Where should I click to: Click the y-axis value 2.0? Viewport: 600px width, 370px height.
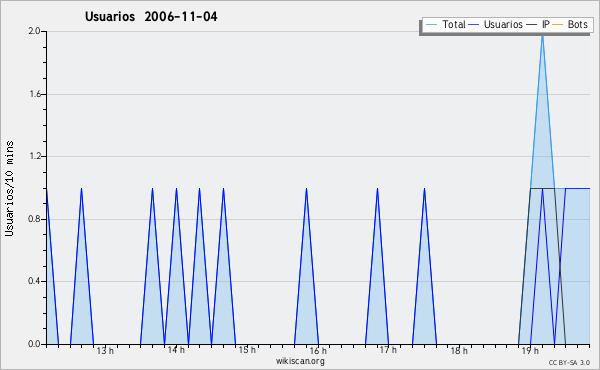pos(34,31)
